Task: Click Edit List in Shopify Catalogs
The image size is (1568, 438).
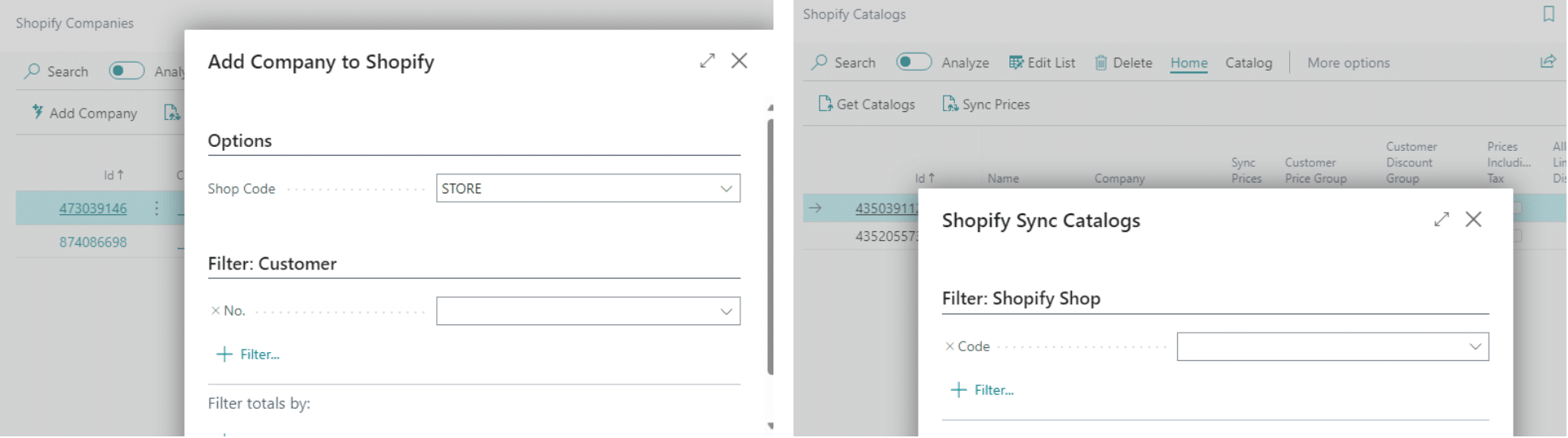Action: click(1042, 62)
